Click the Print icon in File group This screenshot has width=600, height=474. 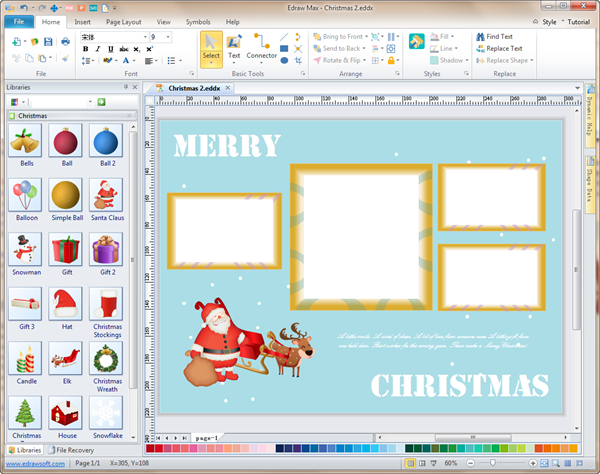click(65, 42)
